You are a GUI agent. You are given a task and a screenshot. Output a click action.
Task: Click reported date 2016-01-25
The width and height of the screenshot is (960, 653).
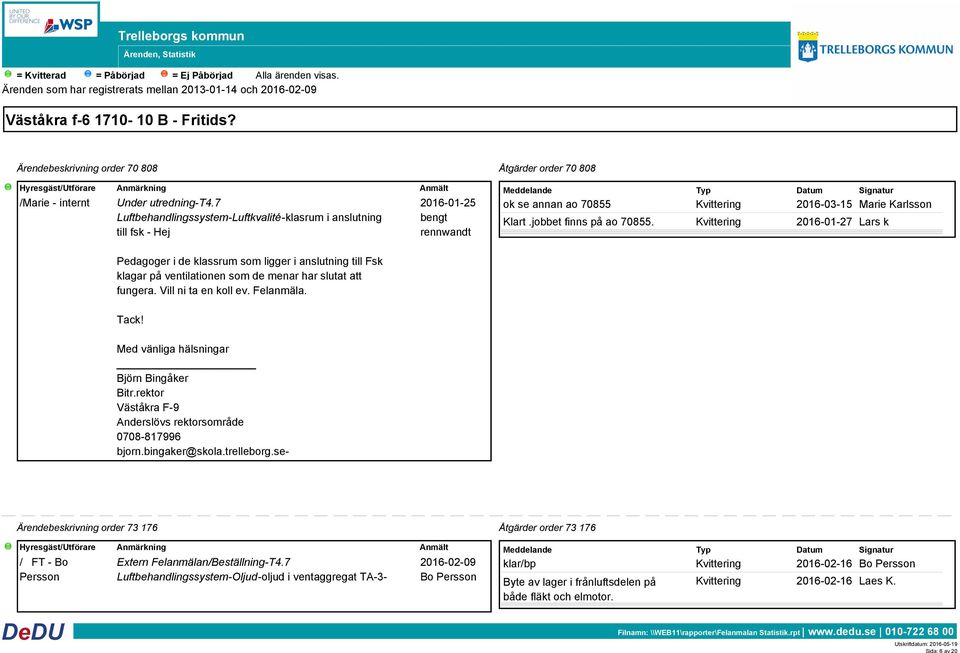tap(448, 203)
